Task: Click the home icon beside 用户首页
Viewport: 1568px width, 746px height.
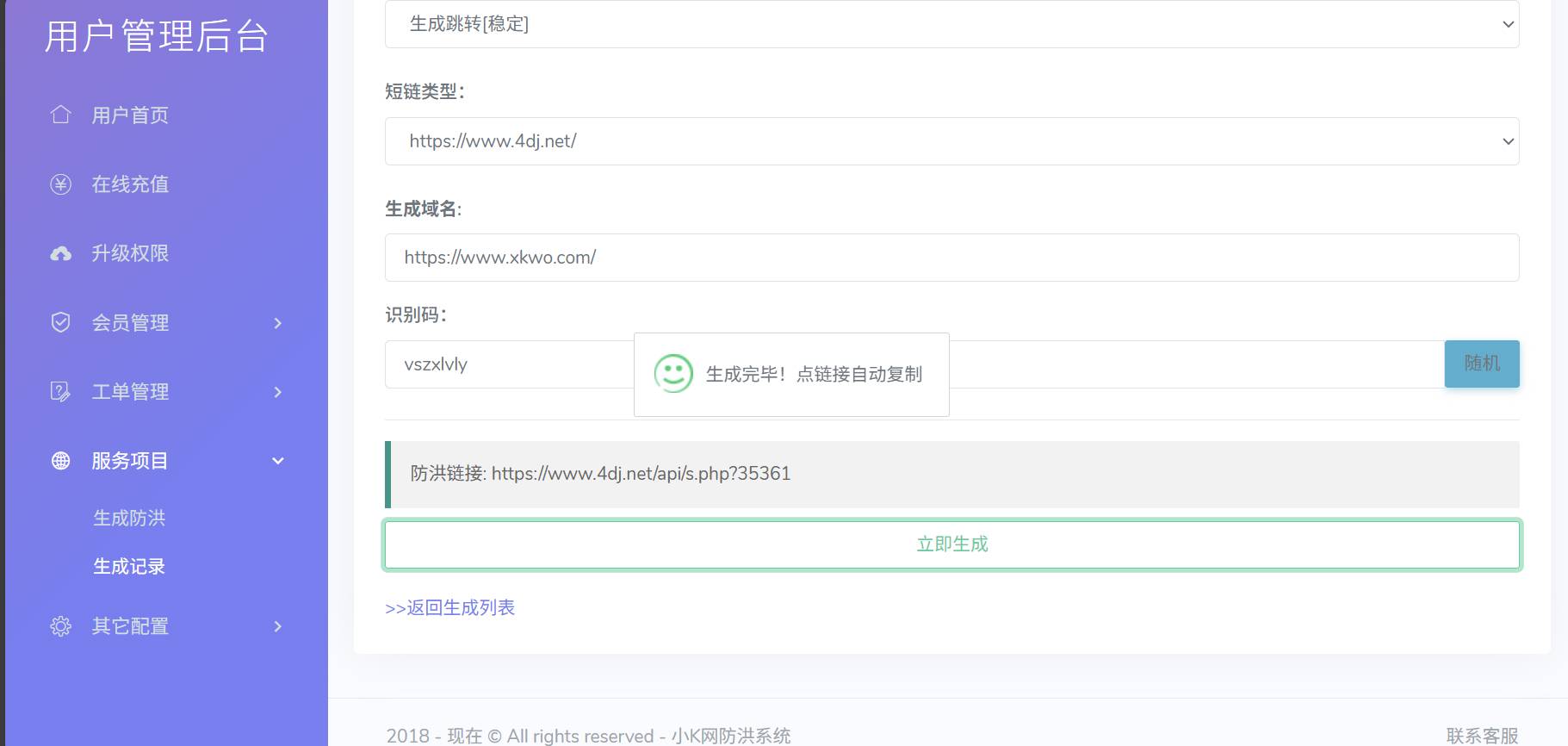Action: click(x=60, y=115)
